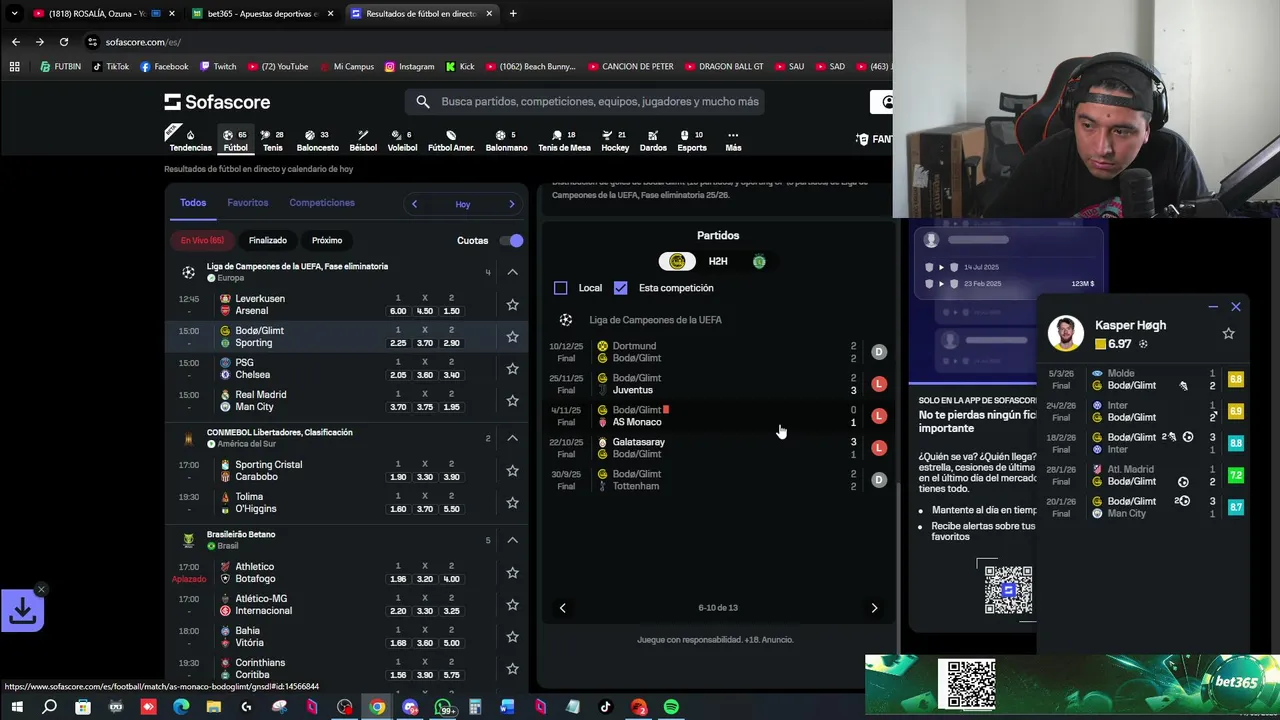Reload the page in Chrome
This screenshot has height=720, width=1280.
64,42
